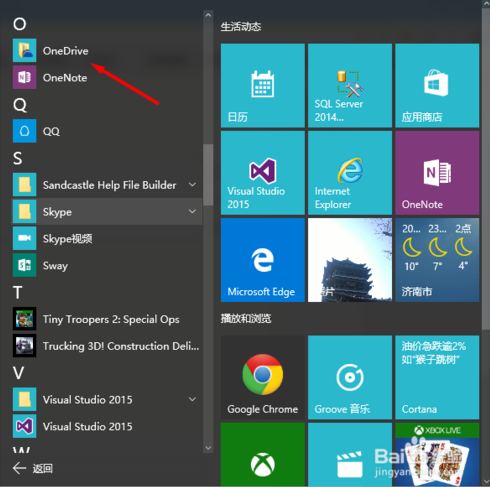Click the Sandcastle Help File Builder folder icon

coord(24,185)
